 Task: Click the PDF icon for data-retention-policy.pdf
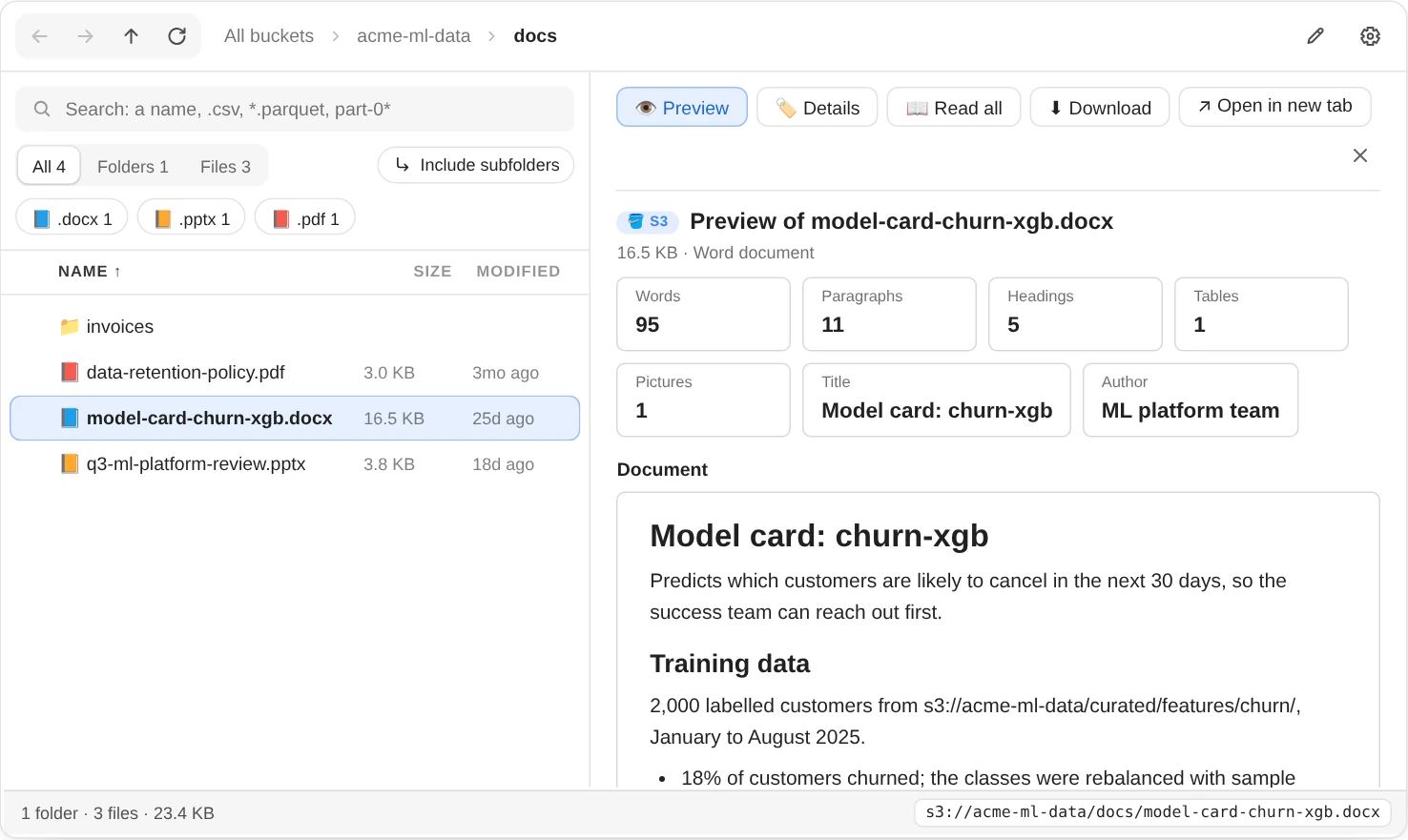[70, 373]
